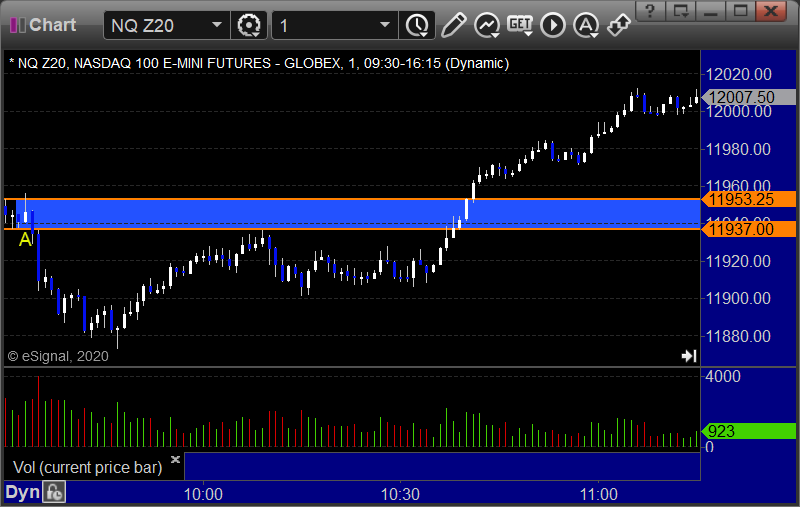Screen dimensions: 800x507
Task: Open the help question mark button
Action: pos(650,11)
